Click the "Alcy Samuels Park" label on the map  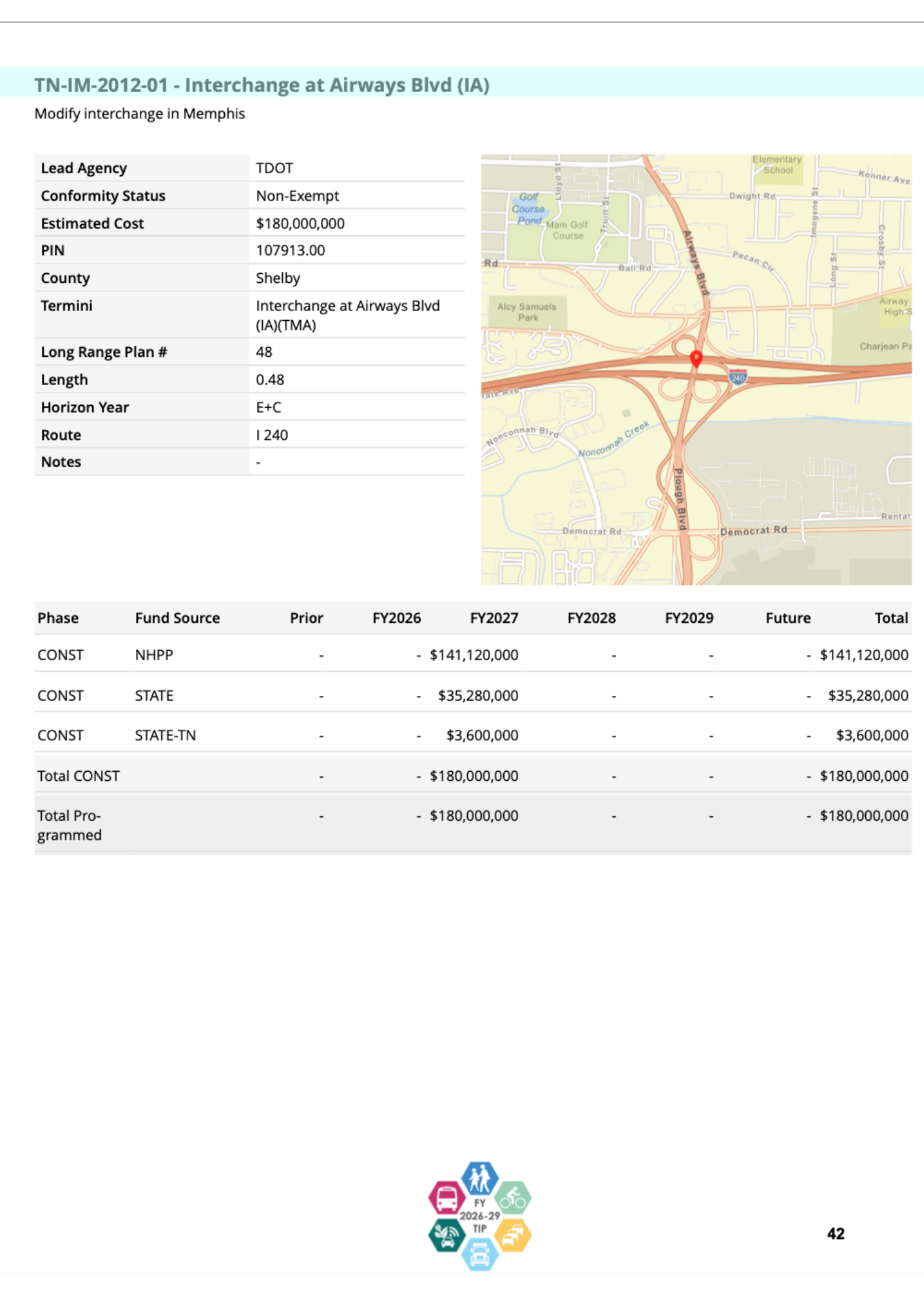pos(527,312)
